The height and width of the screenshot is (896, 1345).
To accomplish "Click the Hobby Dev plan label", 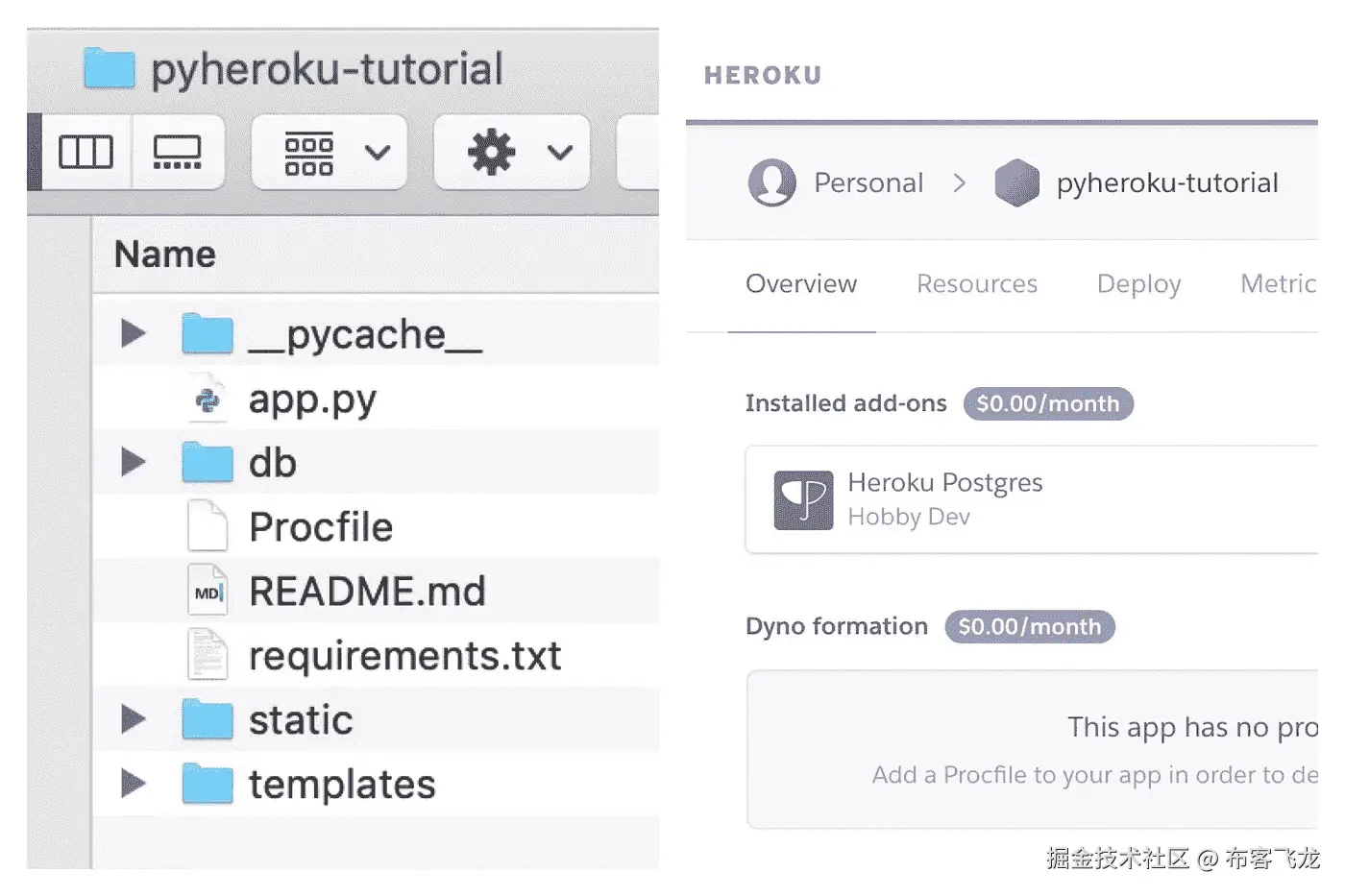I will [x=909, y=517].
